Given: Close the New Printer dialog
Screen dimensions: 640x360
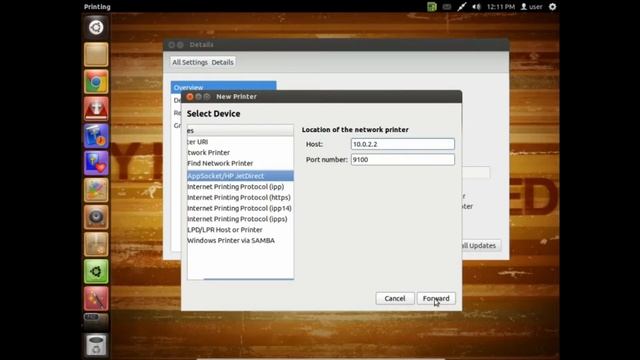Looking at the screenshot, I should point(190,97).
